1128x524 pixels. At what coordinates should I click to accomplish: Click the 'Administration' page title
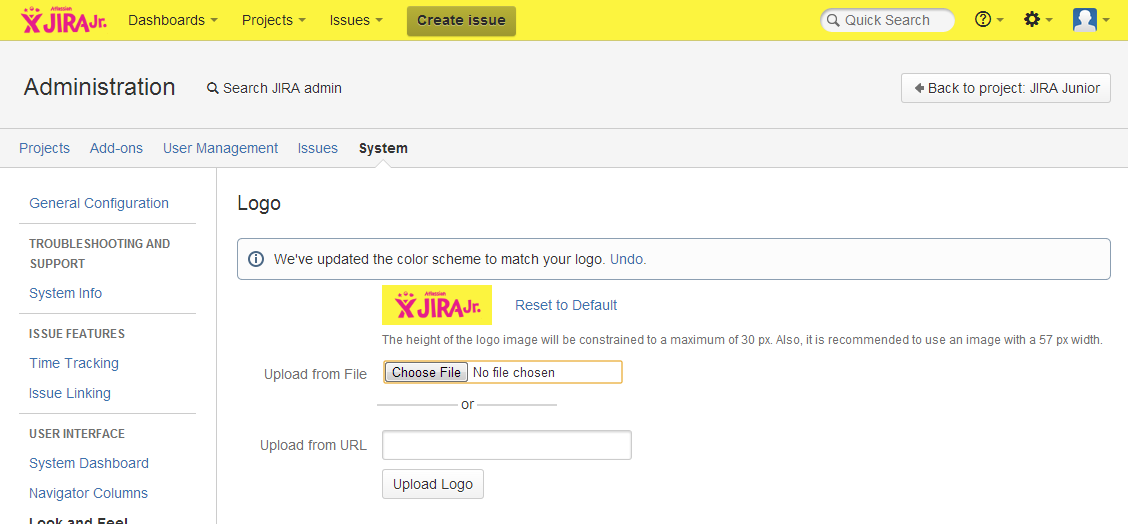pos(99,87)
